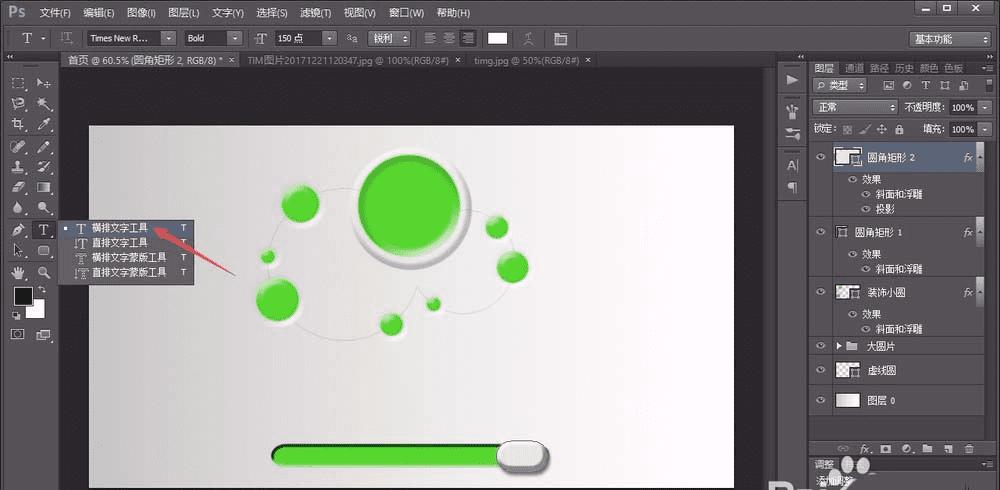
Task: Select the Rectangular Marquee tool
Action: coord(18,83)
